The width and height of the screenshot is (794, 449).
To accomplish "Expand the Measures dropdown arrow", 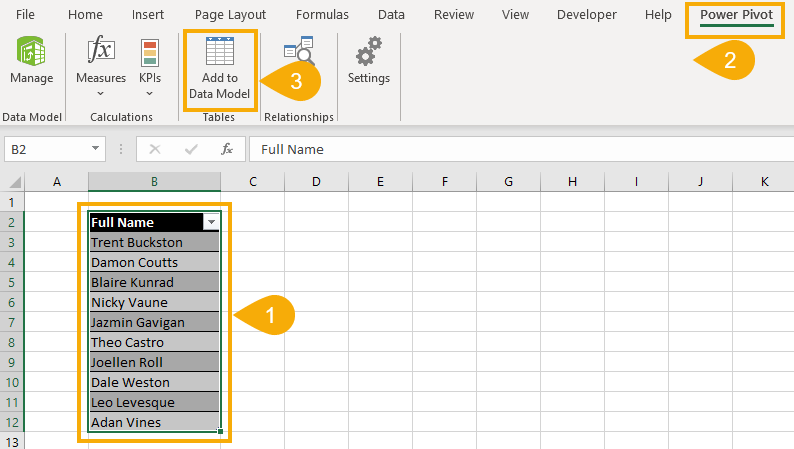I will (100, 94).
